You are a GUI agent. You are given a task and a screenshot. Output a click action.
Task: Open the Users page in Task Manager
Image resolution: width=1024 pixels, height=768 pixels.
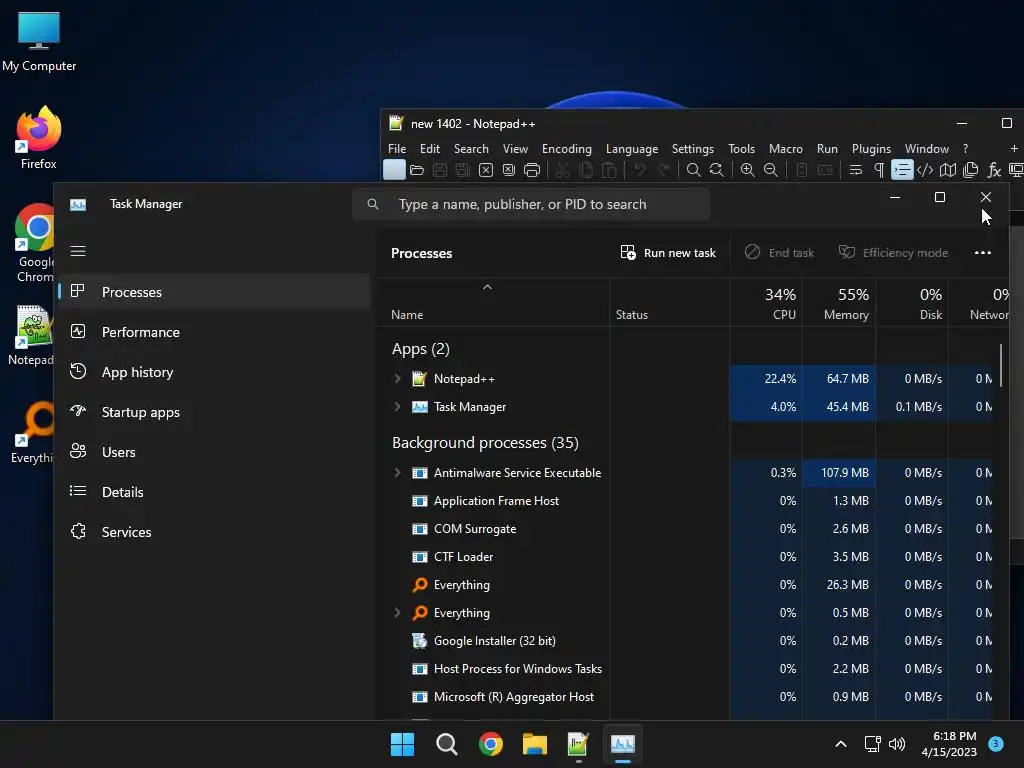(214, 452)
